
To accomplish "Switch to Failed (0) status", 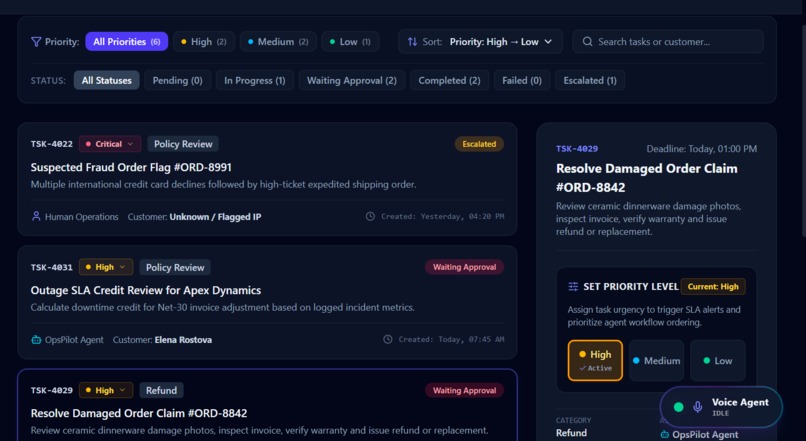I will pos(522,80).
